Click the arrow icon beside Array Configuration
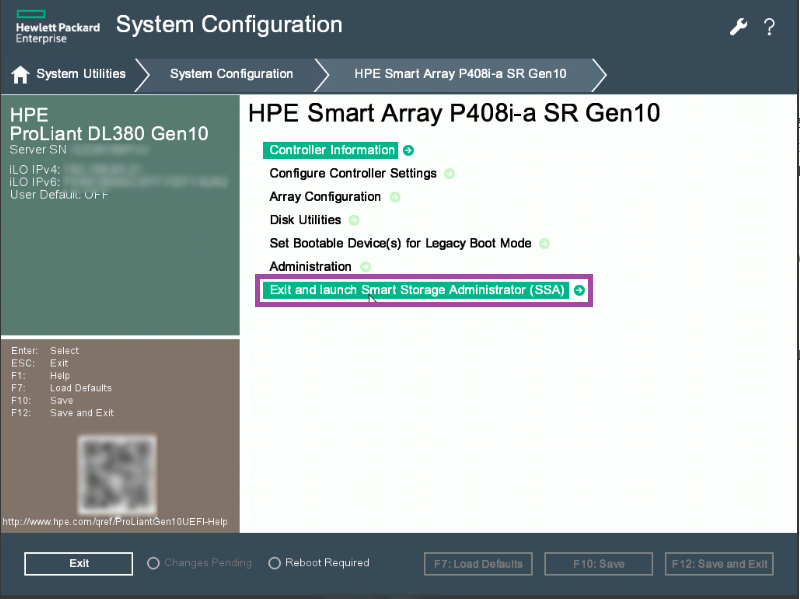Screen dimensions: 800x599 [395, 197]
